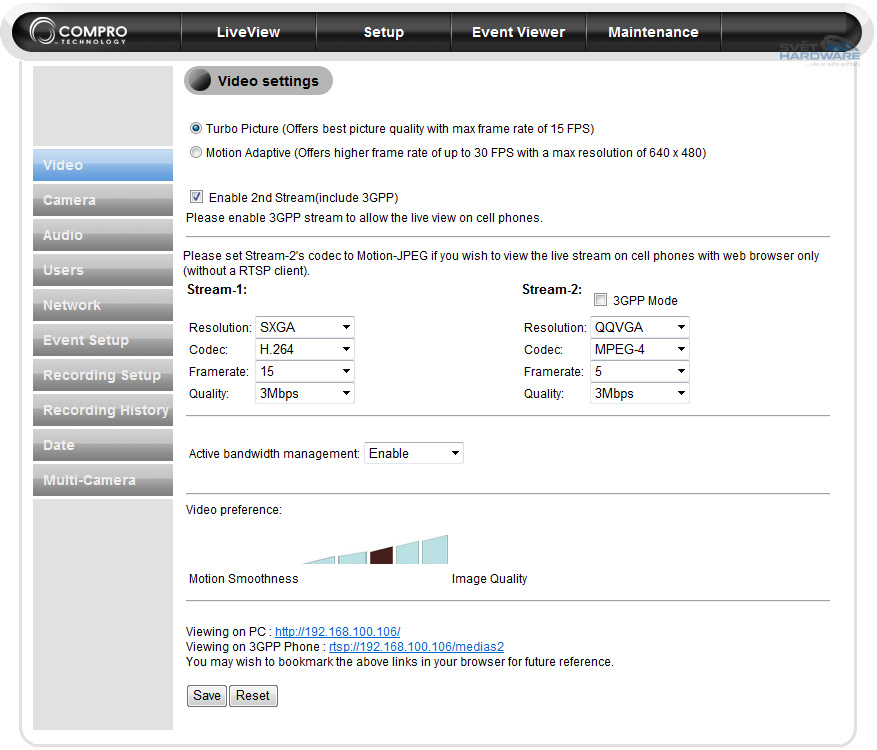Click the Video settings header bullet icon
This screenshot has width=877, height=750.
tap(201, 81)
